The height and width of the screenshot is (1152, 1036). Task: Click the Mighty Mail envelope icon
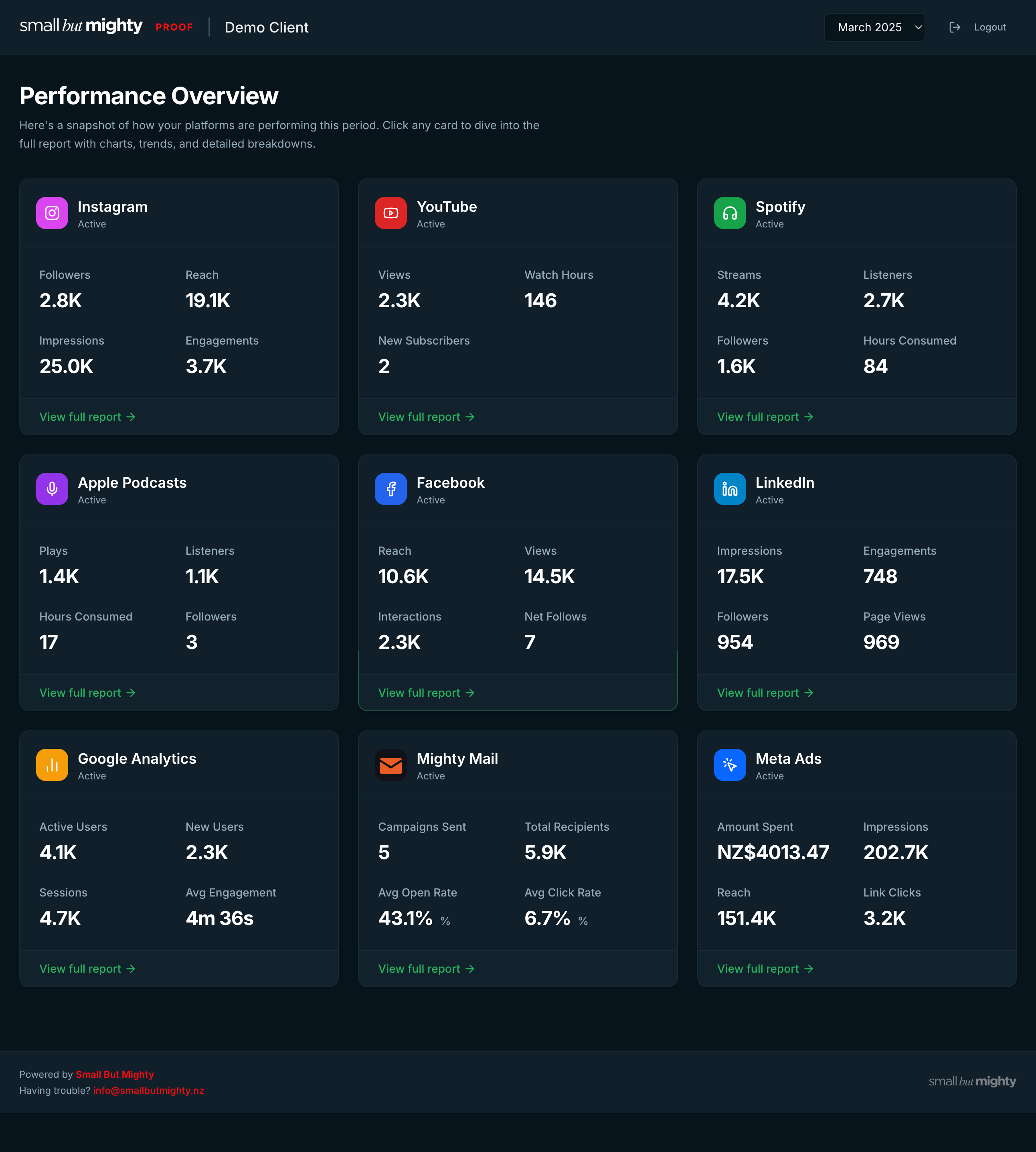(391, 765)
